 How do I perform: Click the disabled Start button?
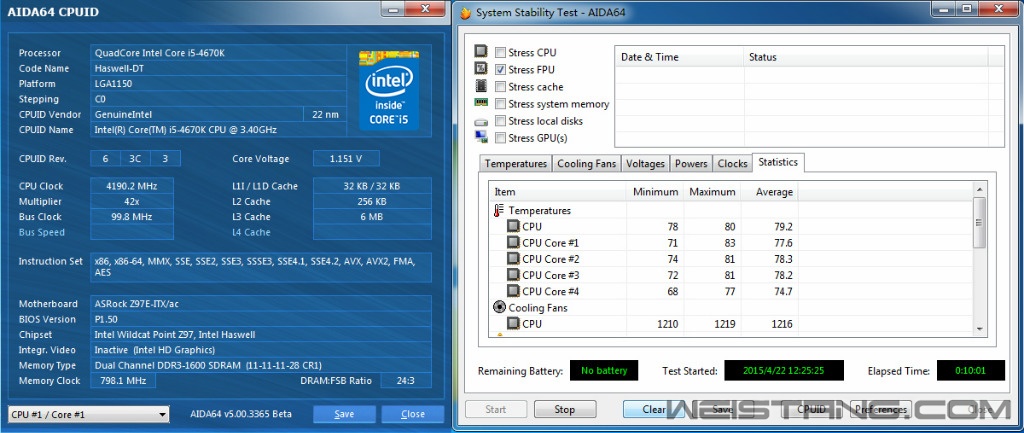pos(496,409)
